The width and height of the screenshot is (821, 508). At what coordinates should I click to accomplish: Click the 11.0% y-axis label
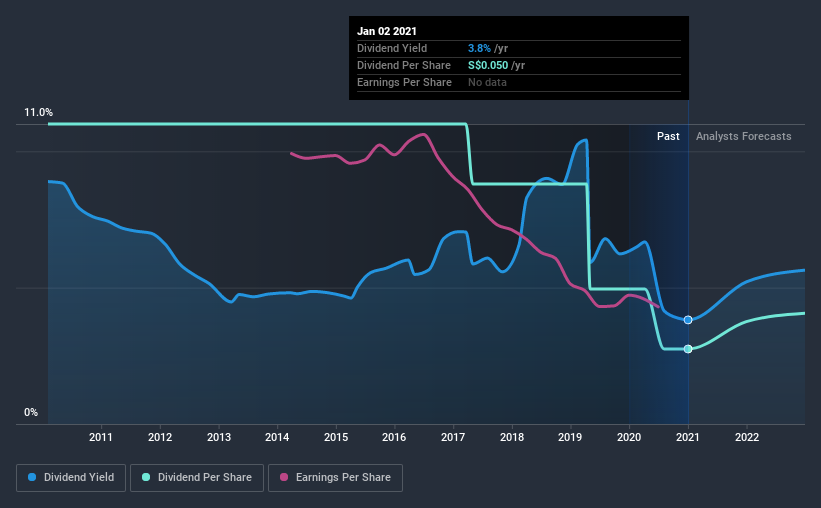tap(38, 113)
